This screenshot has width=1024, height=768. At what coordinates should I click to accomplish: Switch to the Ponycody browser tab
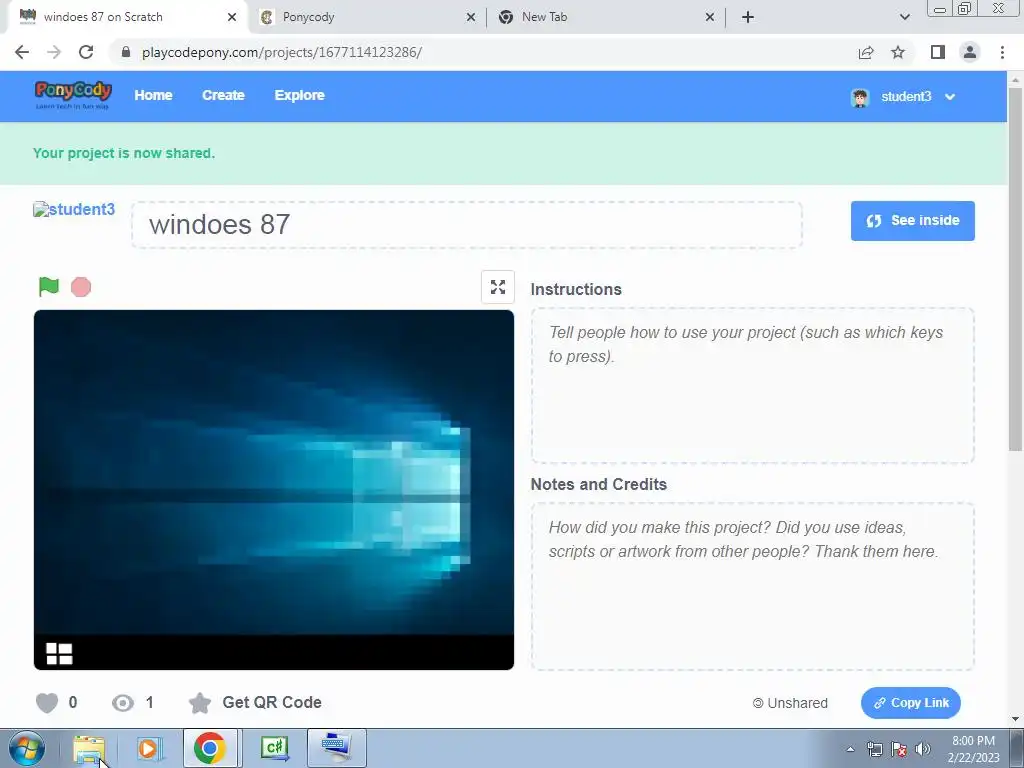pyautogui.click(x=369, y=17)
